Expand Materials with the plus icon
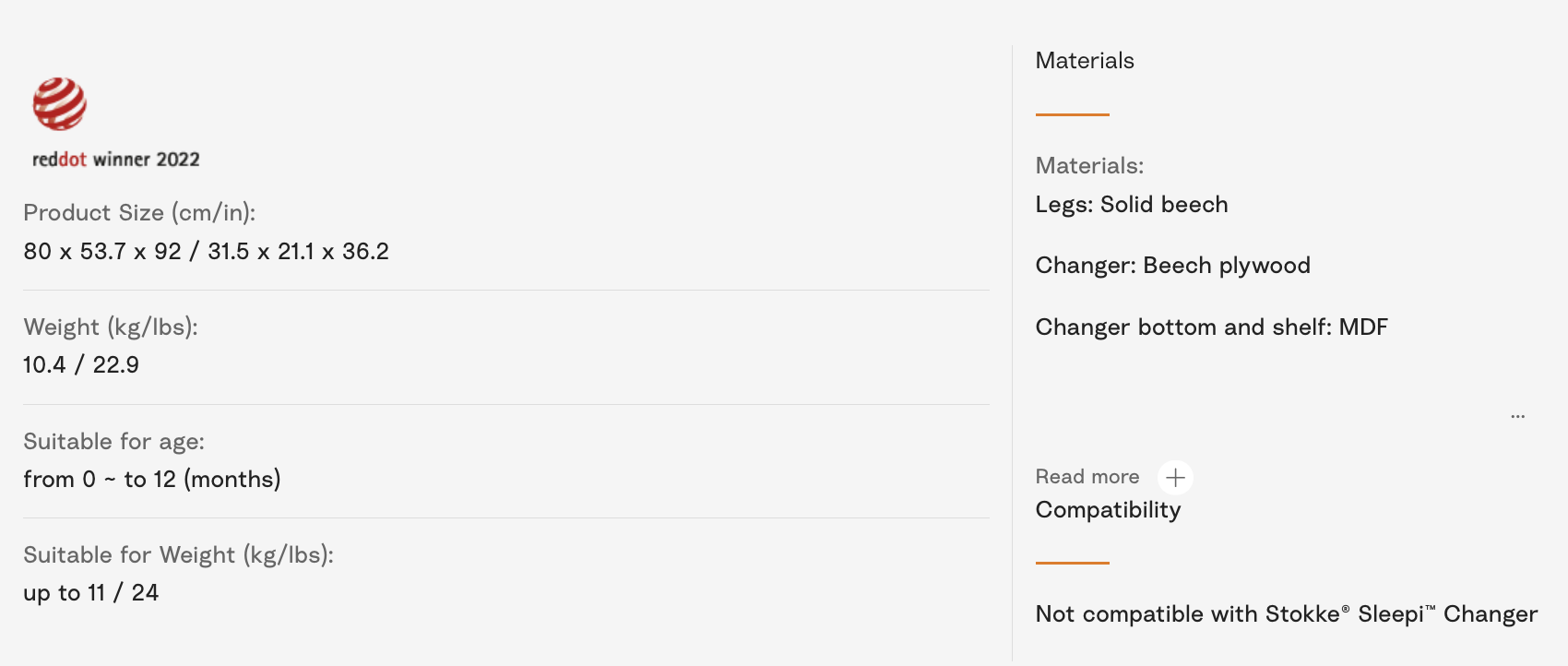 pyautogui.click(x=1175, y=478)
